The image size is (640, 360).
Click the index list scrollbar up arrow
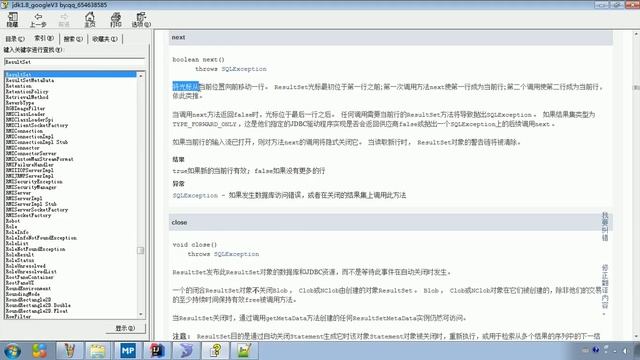point(140,76)
